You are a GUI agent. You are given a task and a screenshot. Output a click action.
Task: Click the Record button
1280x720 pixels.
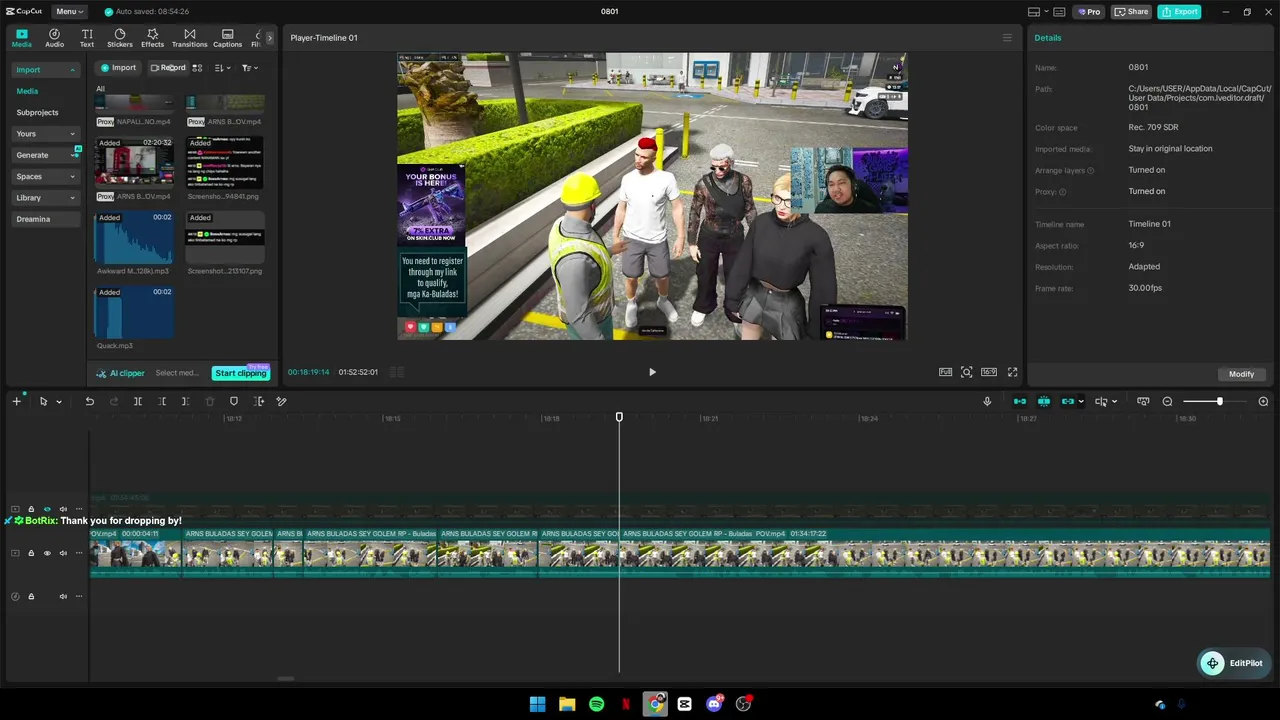[x=168, y=68]
